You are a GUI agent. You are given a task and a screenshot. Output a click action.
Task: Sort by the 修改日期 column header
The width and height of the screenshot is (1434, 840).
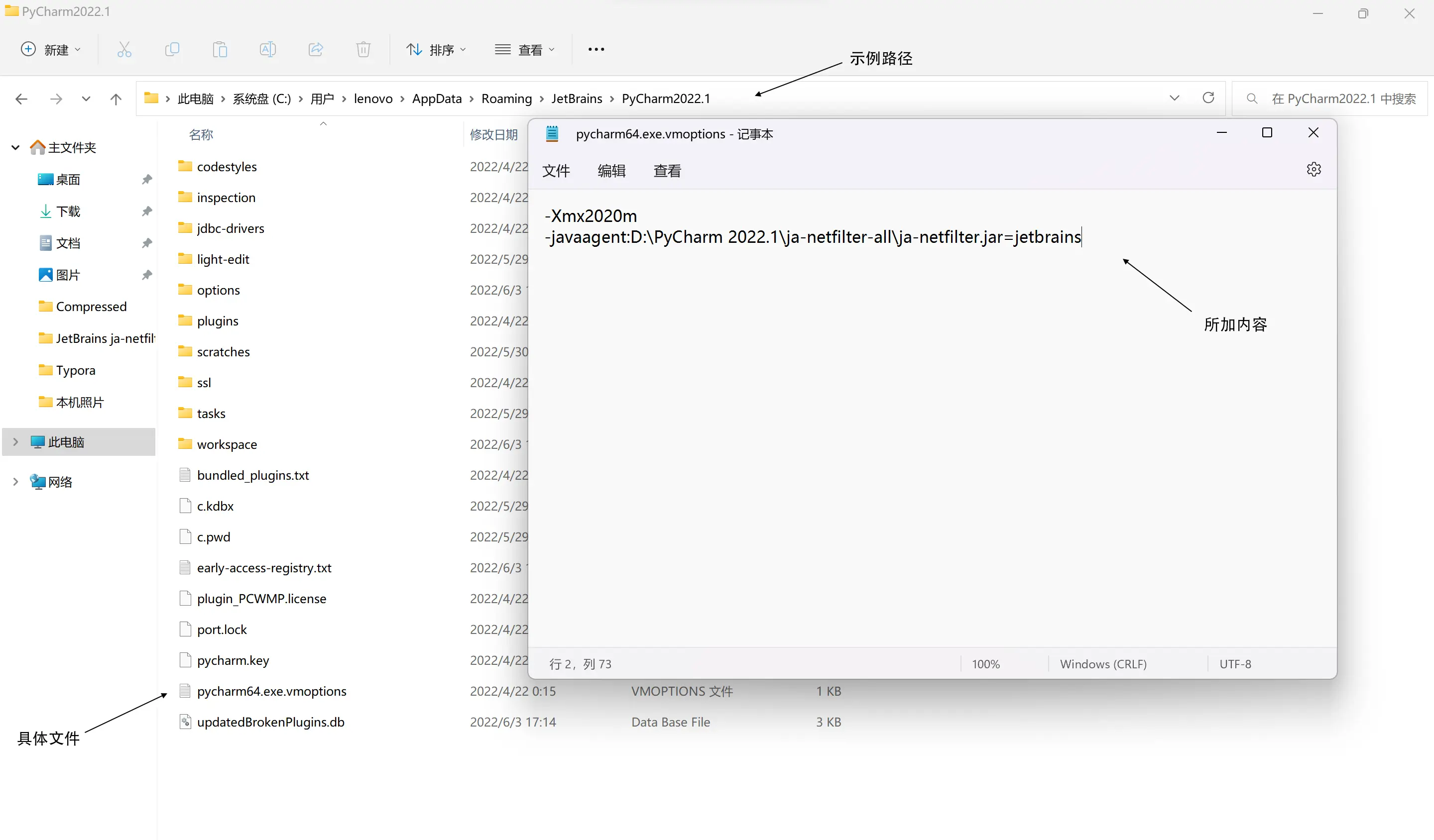(x=493, y=135)
